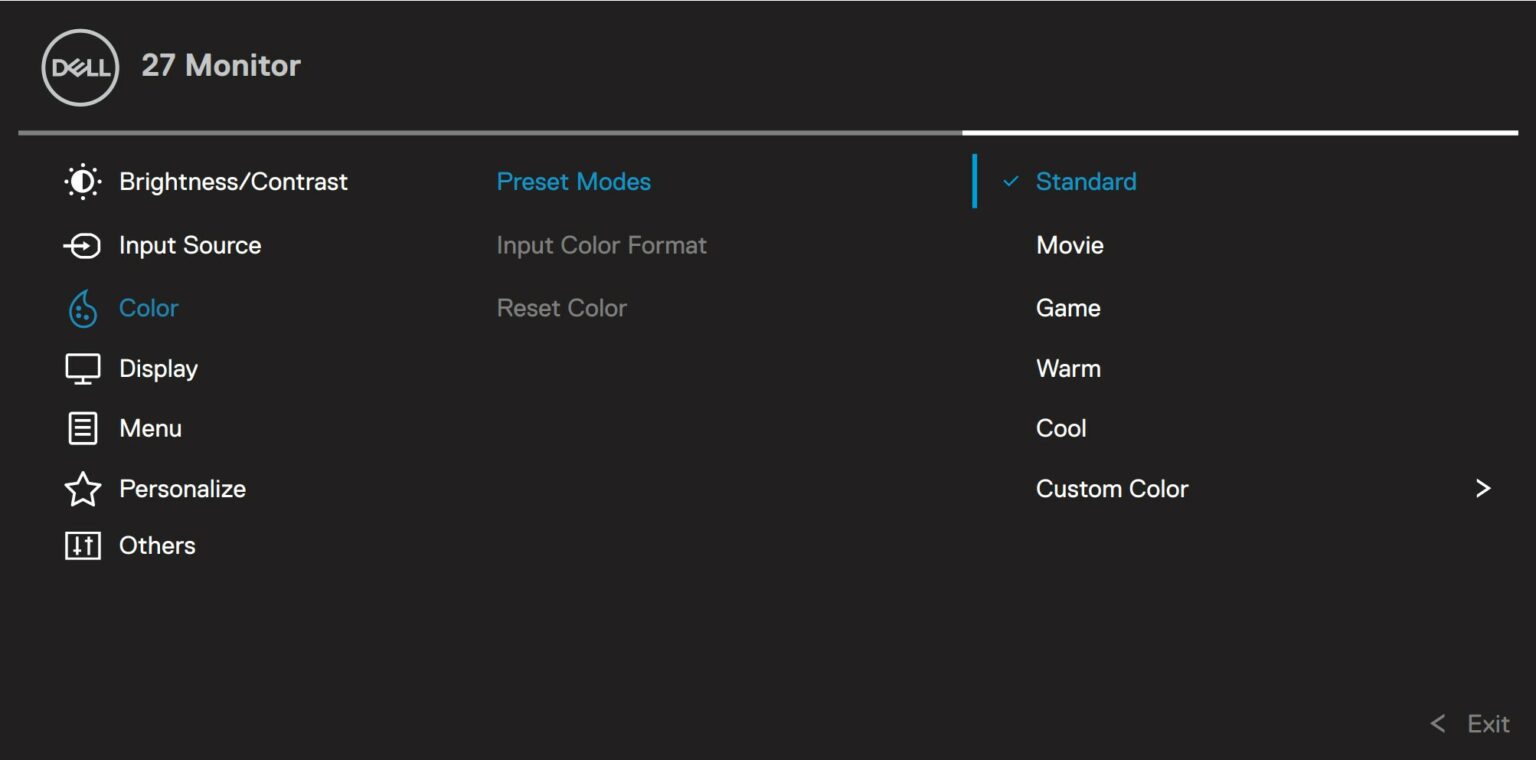Select the Warm color temperature preset

1068,368
